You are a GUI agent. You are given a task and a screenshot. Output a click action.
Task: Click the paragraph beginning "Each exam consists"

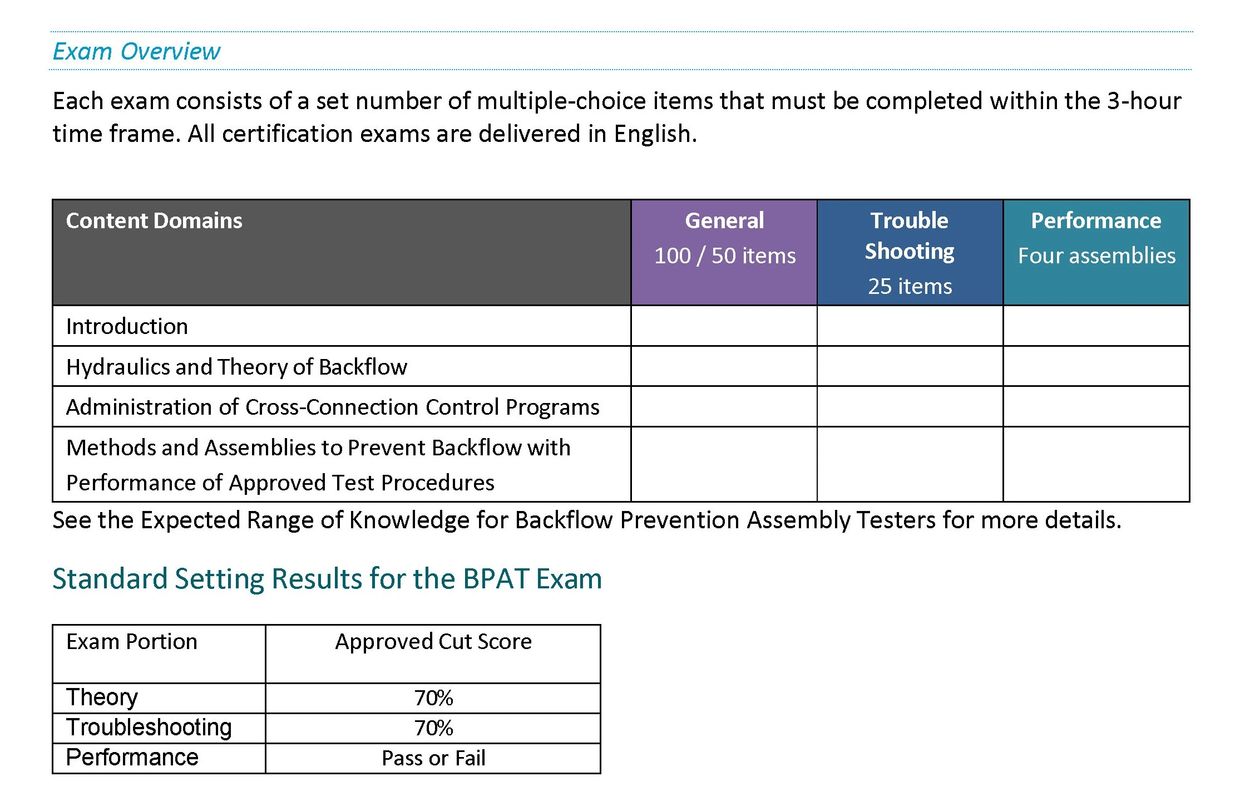[x=616, y=117]
